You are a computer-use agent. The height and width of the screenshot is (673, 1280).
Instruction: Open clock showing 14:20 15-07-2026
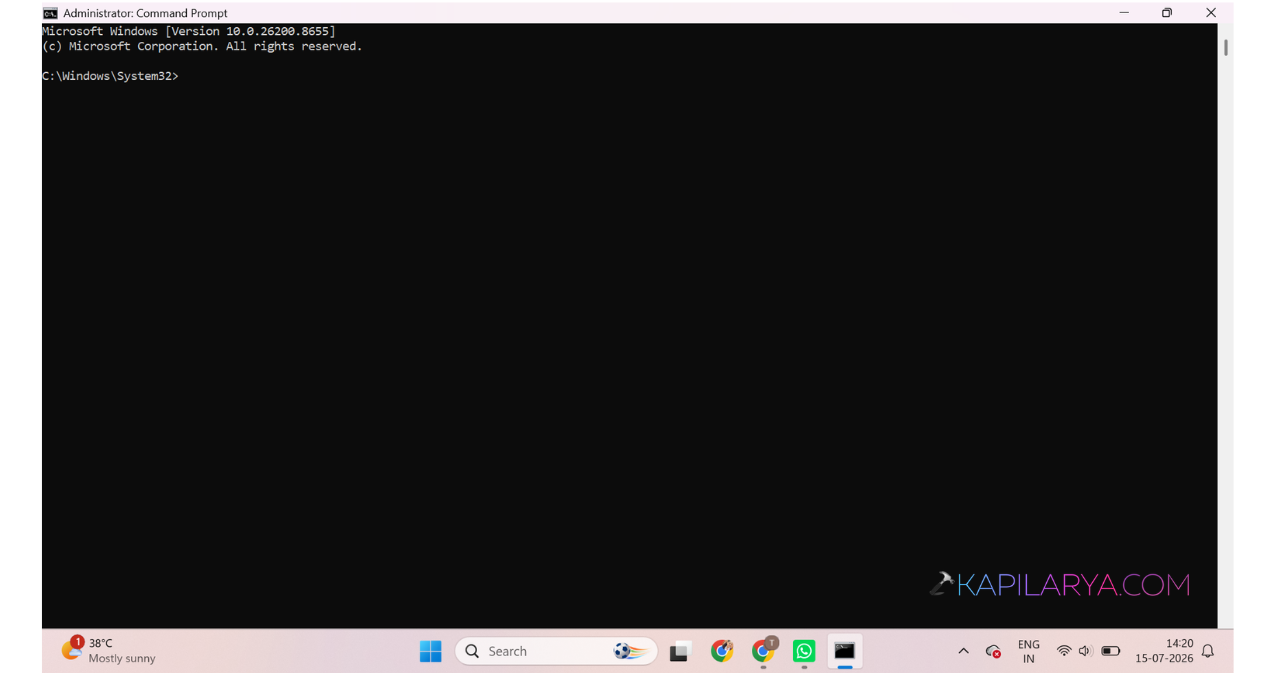1164,651
